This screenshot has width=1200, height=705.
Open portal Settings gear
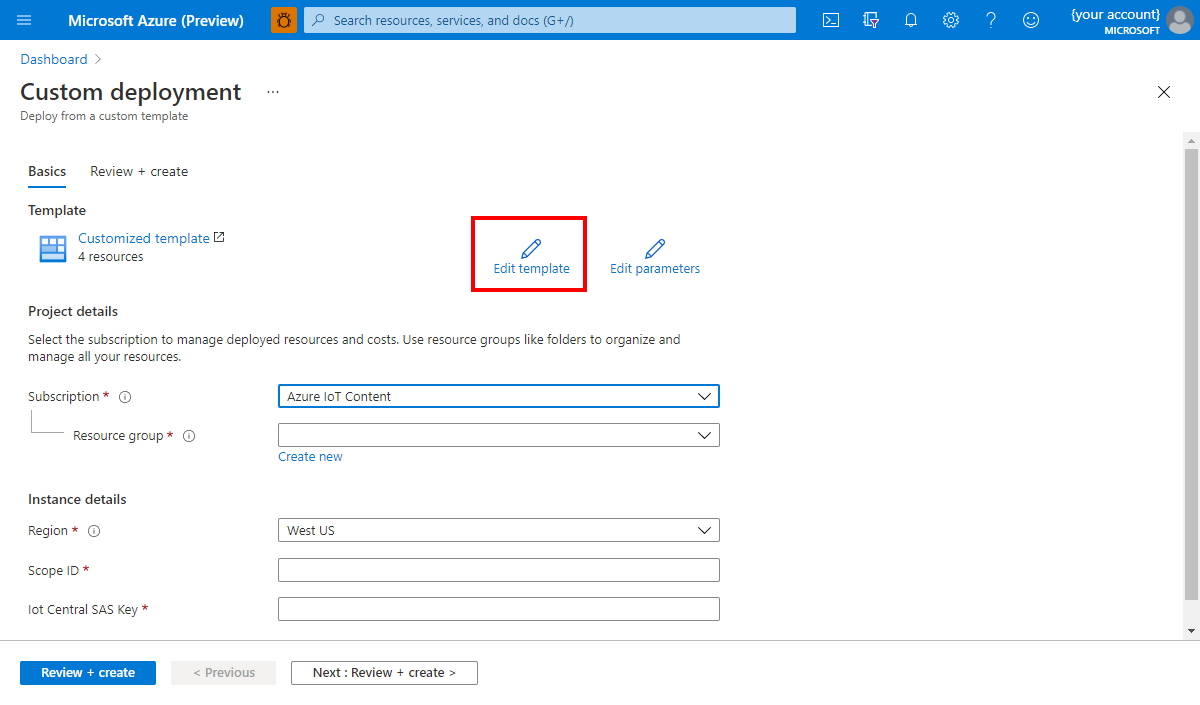(950, 19)
